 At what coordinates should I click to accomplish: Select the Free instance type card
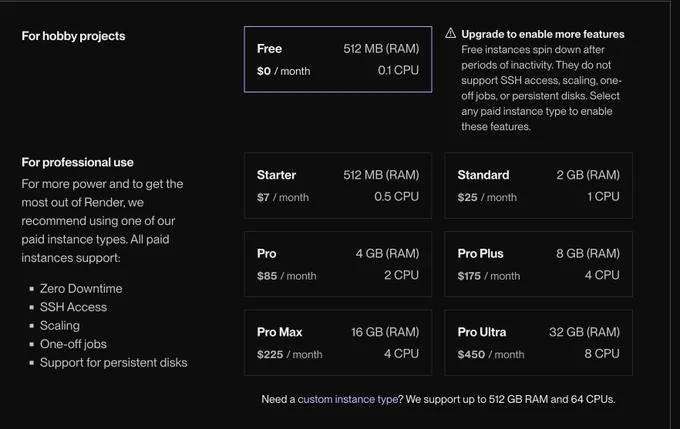[x=338, y=59]
